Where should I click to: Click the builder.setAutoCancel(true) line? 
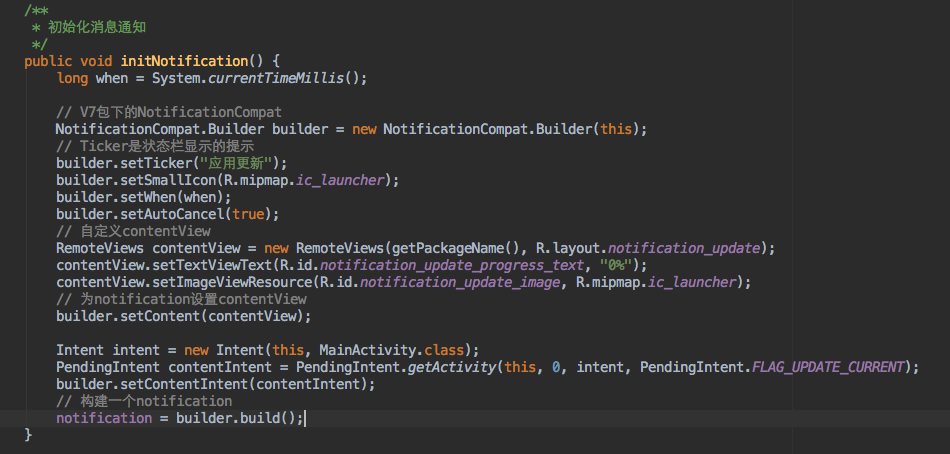[x=168, y=214]
